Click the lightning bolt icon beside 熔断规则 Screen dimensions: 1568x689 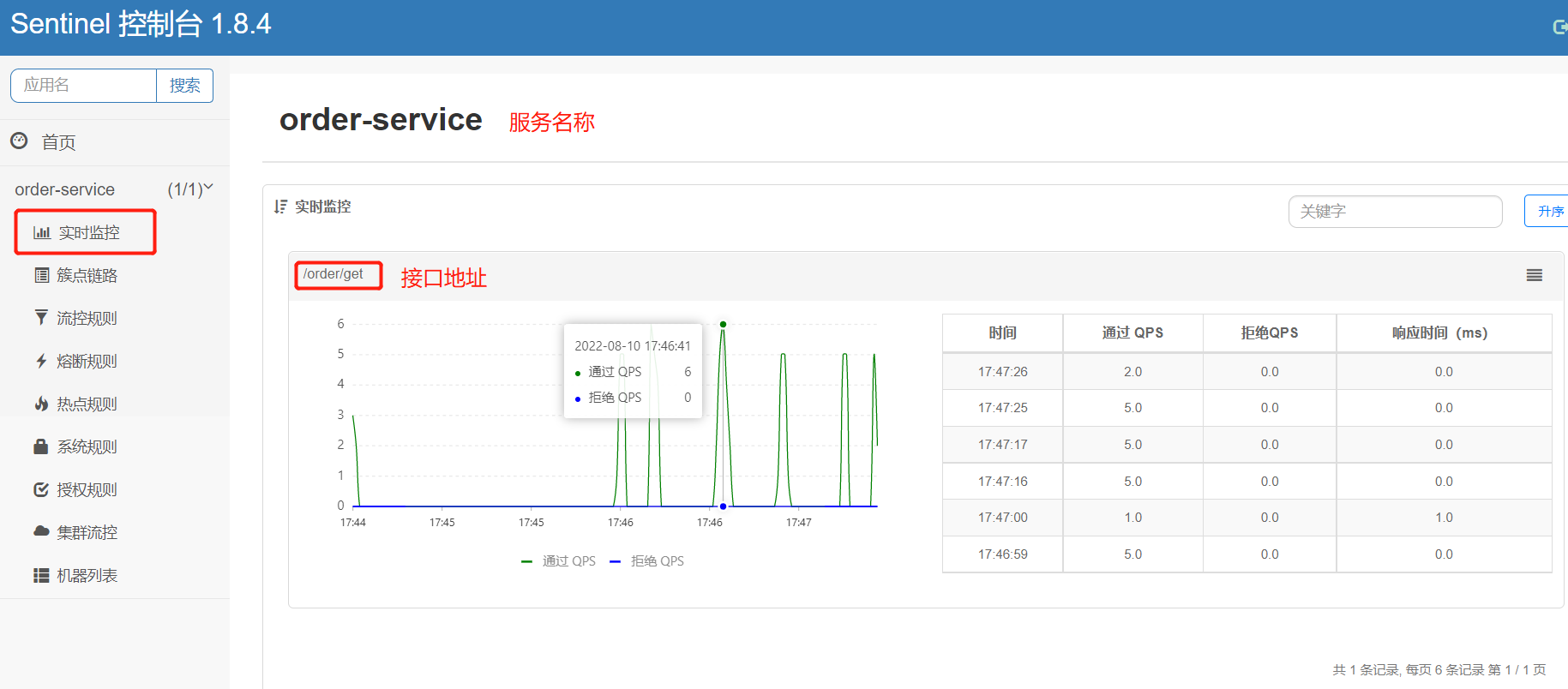tap(41, 361)
